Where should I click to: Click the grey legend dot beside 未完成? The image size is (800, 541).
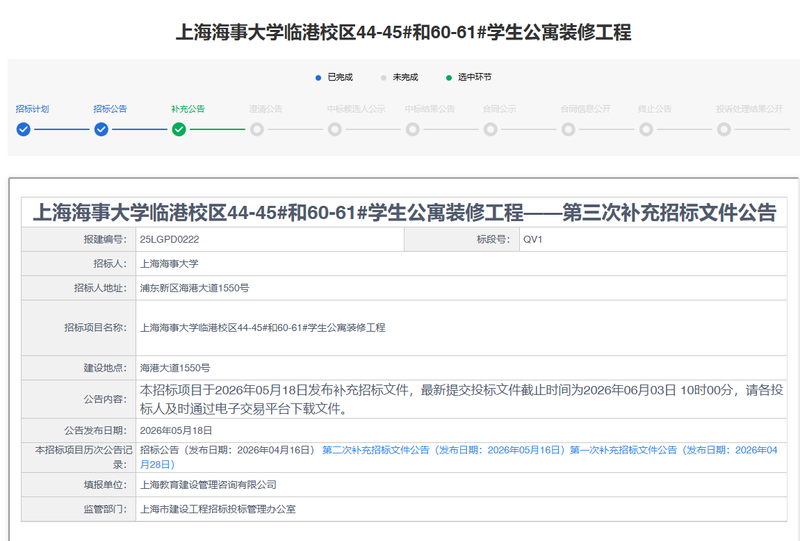point(384,78)
